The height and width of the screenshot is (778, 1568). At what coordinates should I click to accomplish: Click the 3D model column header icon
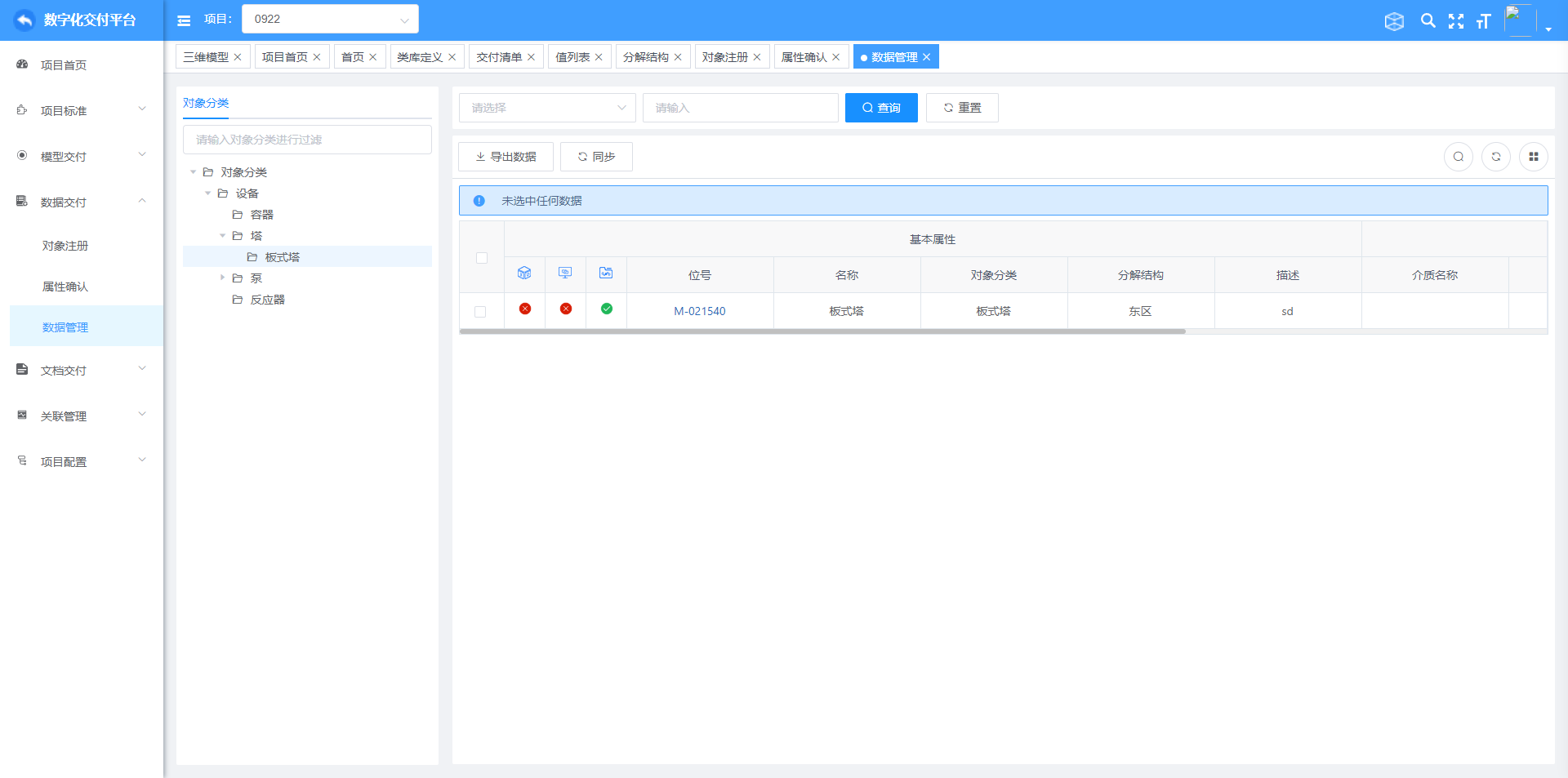[524, 273]
